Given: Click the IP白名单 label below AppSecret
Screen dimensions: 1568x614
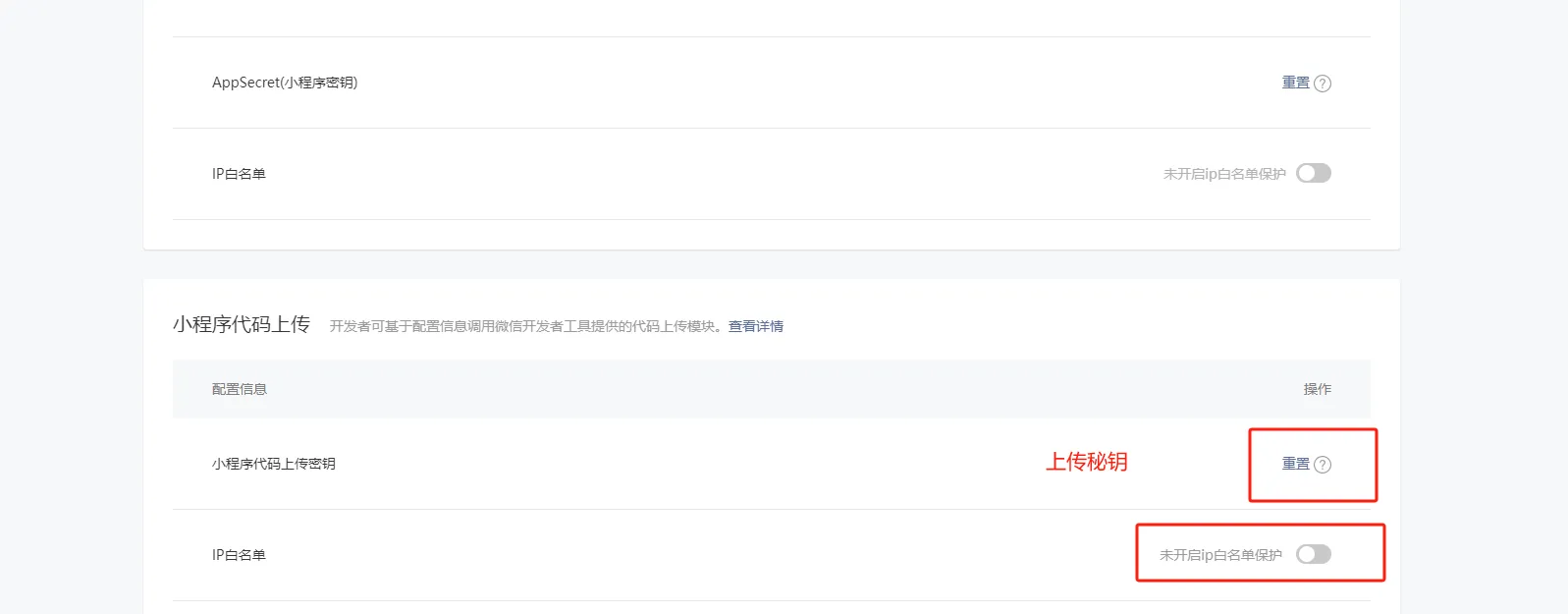Looking at the screenshot, I should (239, 174).
